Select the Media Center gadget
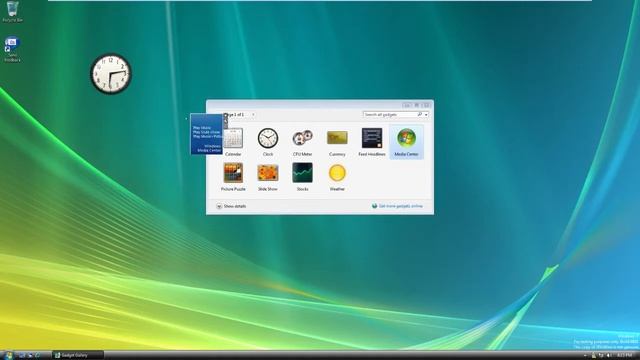Image resolution: width=640 pixels, height=360 pixels. pos(407,142)
